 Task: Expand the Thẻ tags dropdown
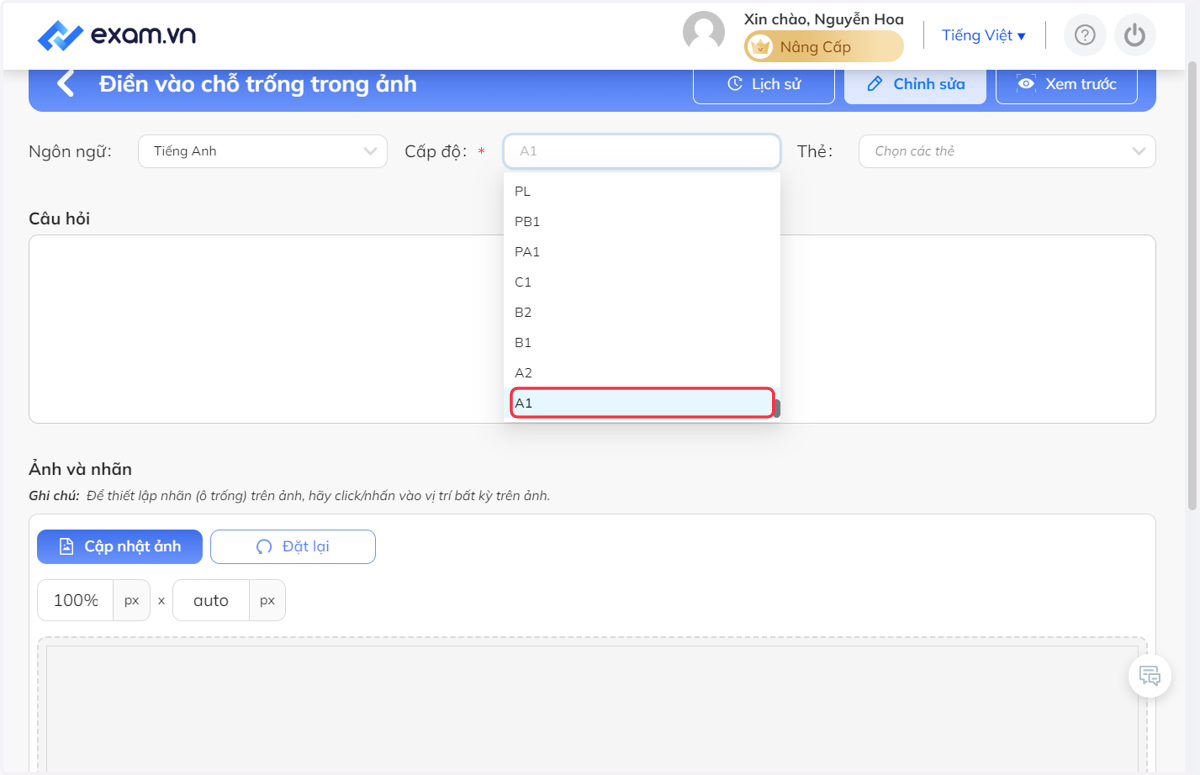(x=1007, y=151)
